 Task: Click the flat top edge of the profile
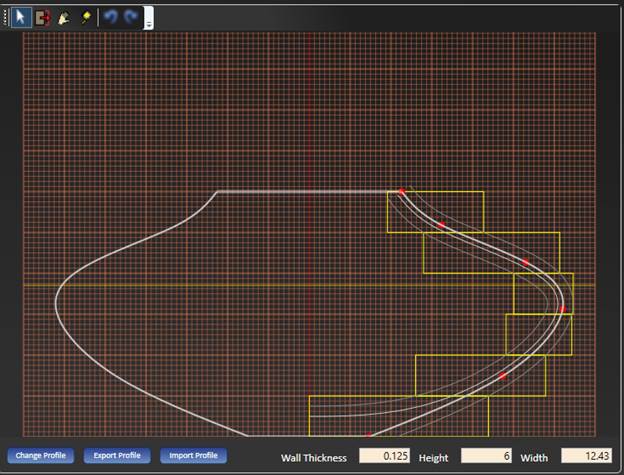(x=300, y=191)
